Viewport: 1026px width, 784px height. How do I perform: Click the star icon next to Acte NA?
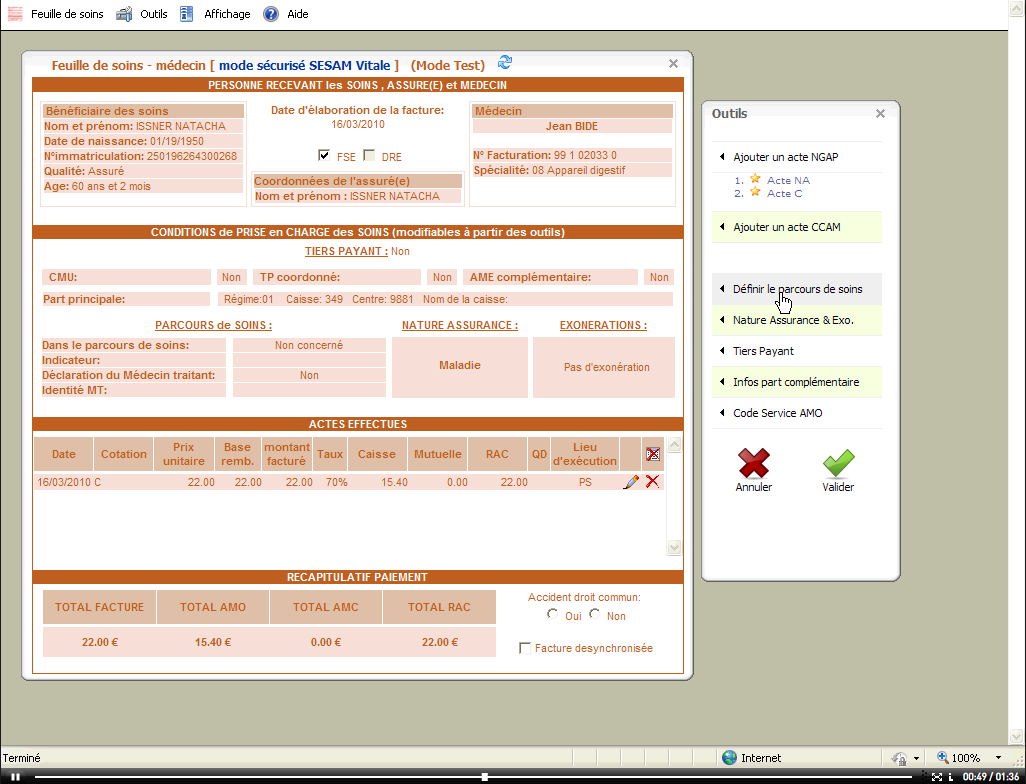point(756,180)
